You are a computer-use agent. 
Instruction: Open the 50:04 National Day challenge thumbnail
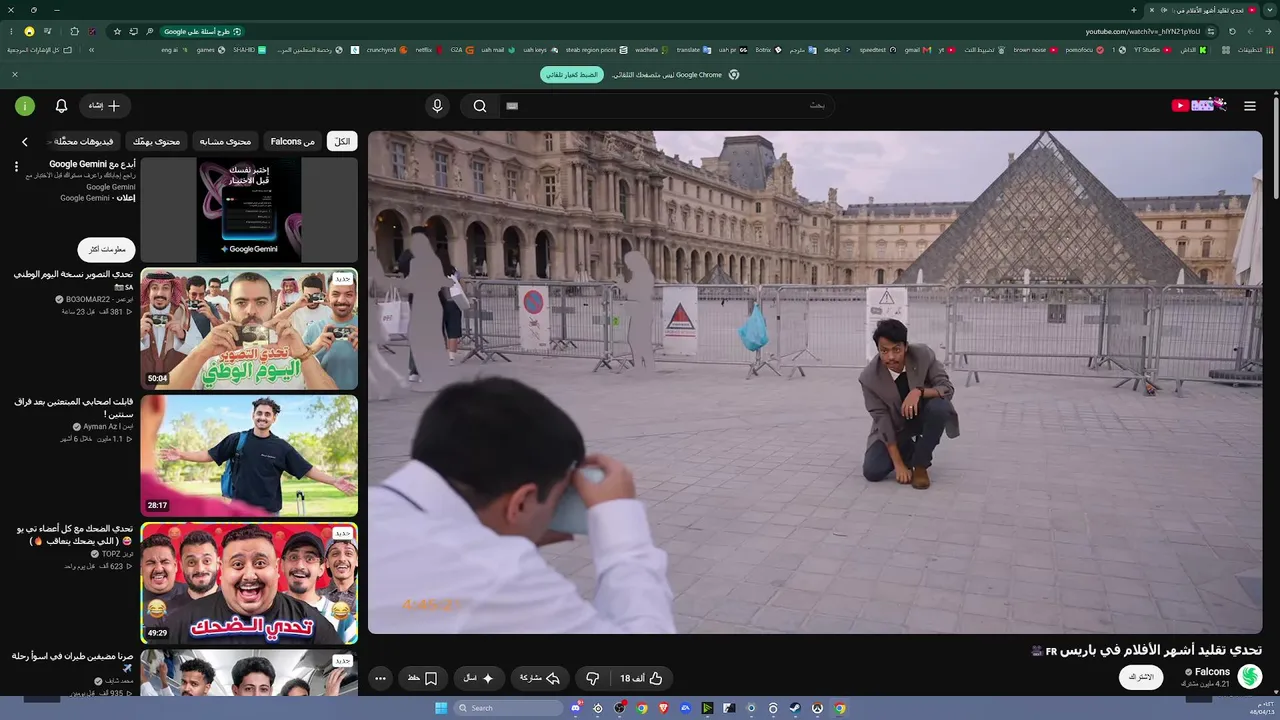(x=249, y=329)
